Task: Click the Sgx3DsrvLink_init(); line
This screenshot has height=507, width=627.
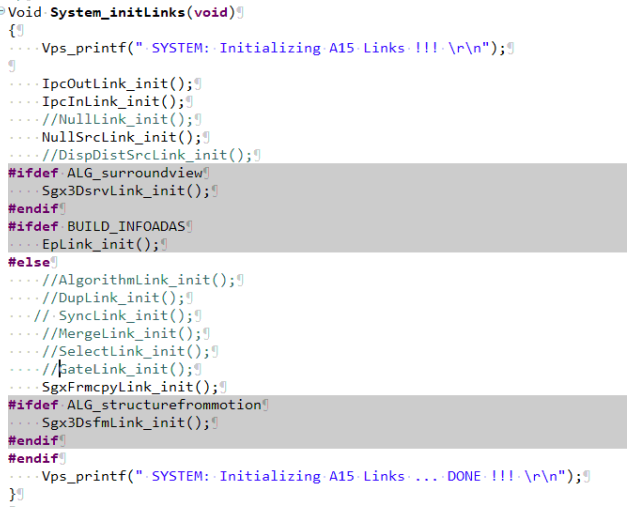Action: 126,191
